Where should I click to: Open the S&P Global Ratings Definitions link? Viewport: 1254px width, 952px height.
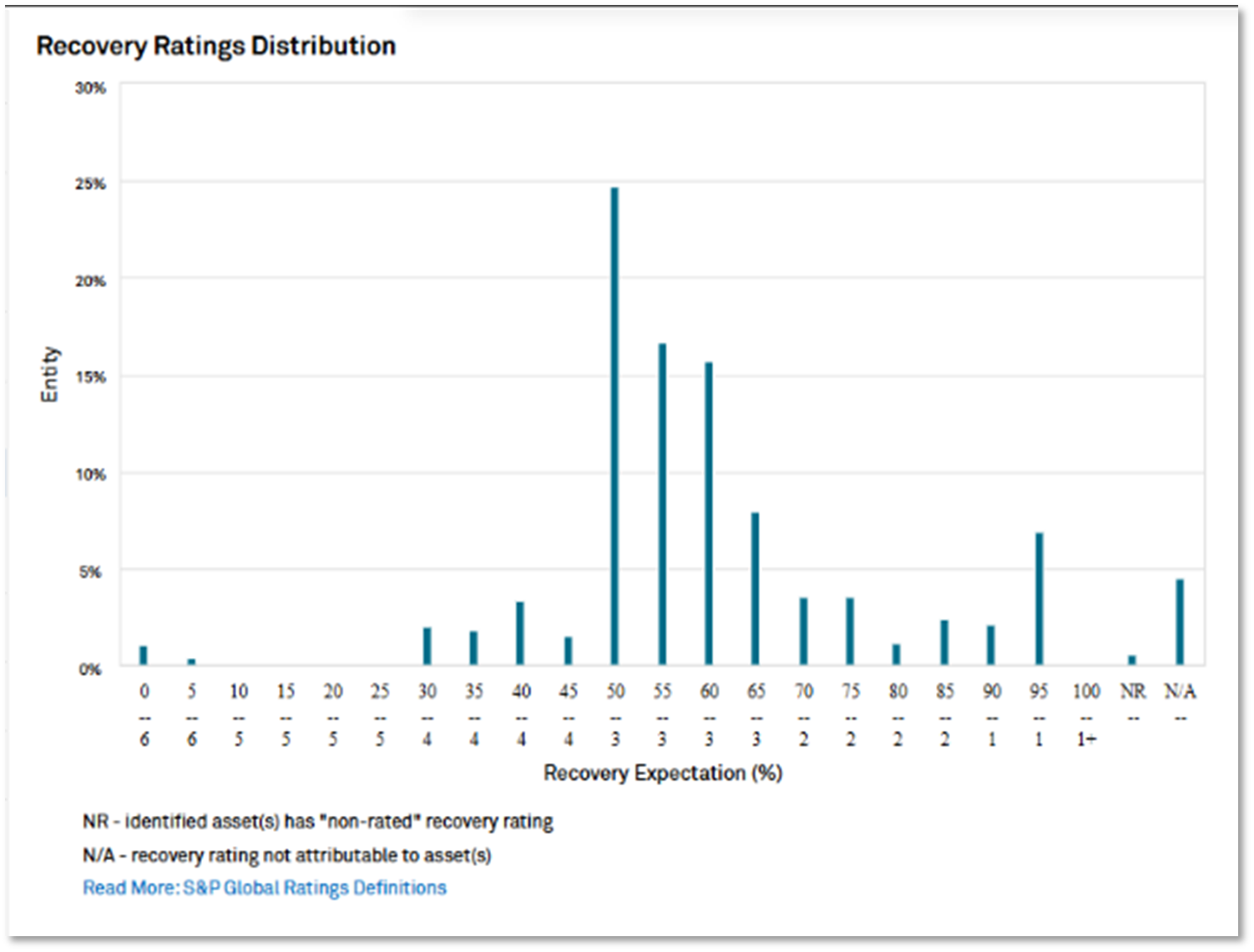(x=264, y=888)
